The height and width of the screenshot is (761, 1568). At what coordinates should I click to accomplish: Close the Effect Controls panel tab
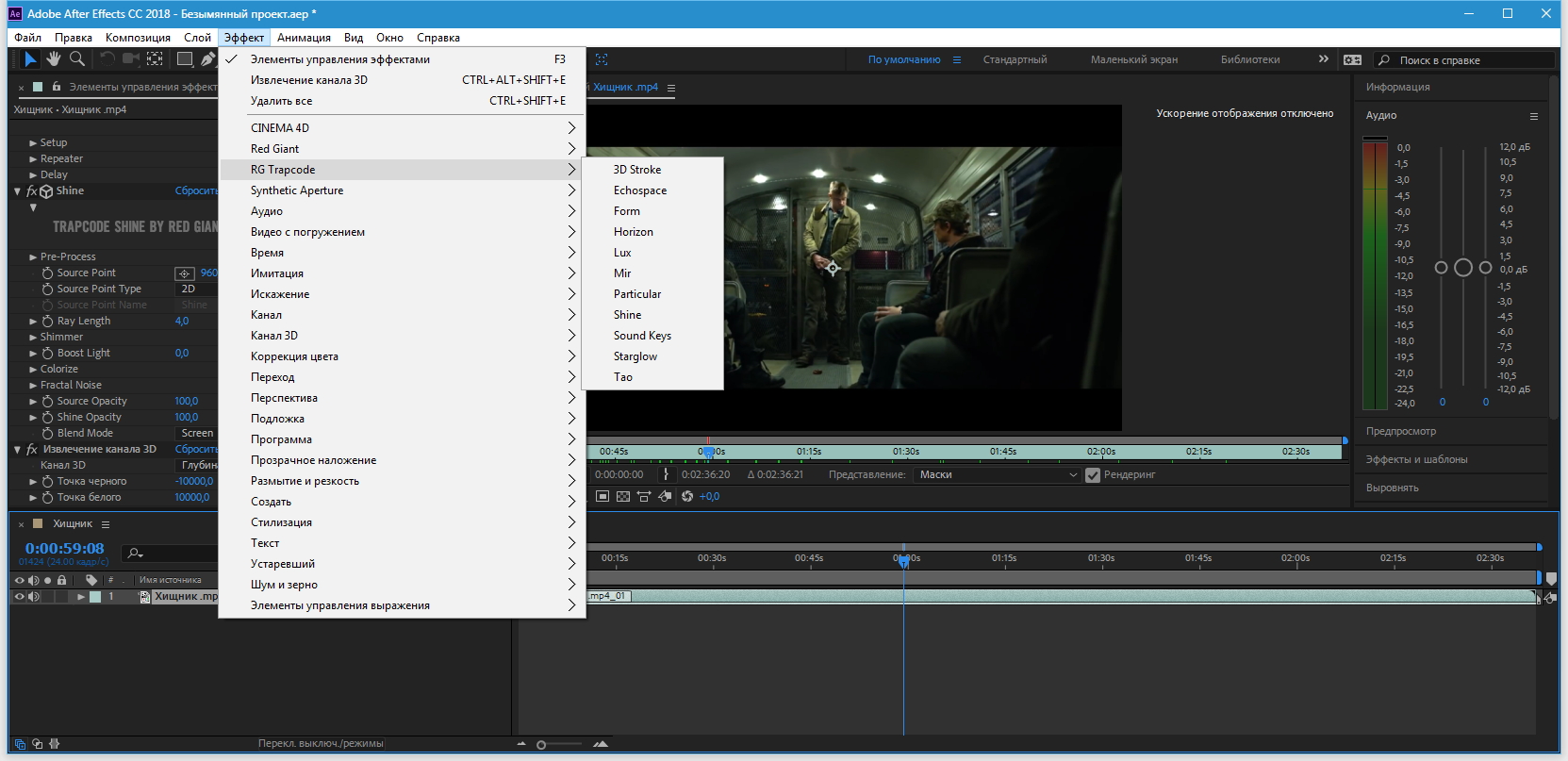21,87
